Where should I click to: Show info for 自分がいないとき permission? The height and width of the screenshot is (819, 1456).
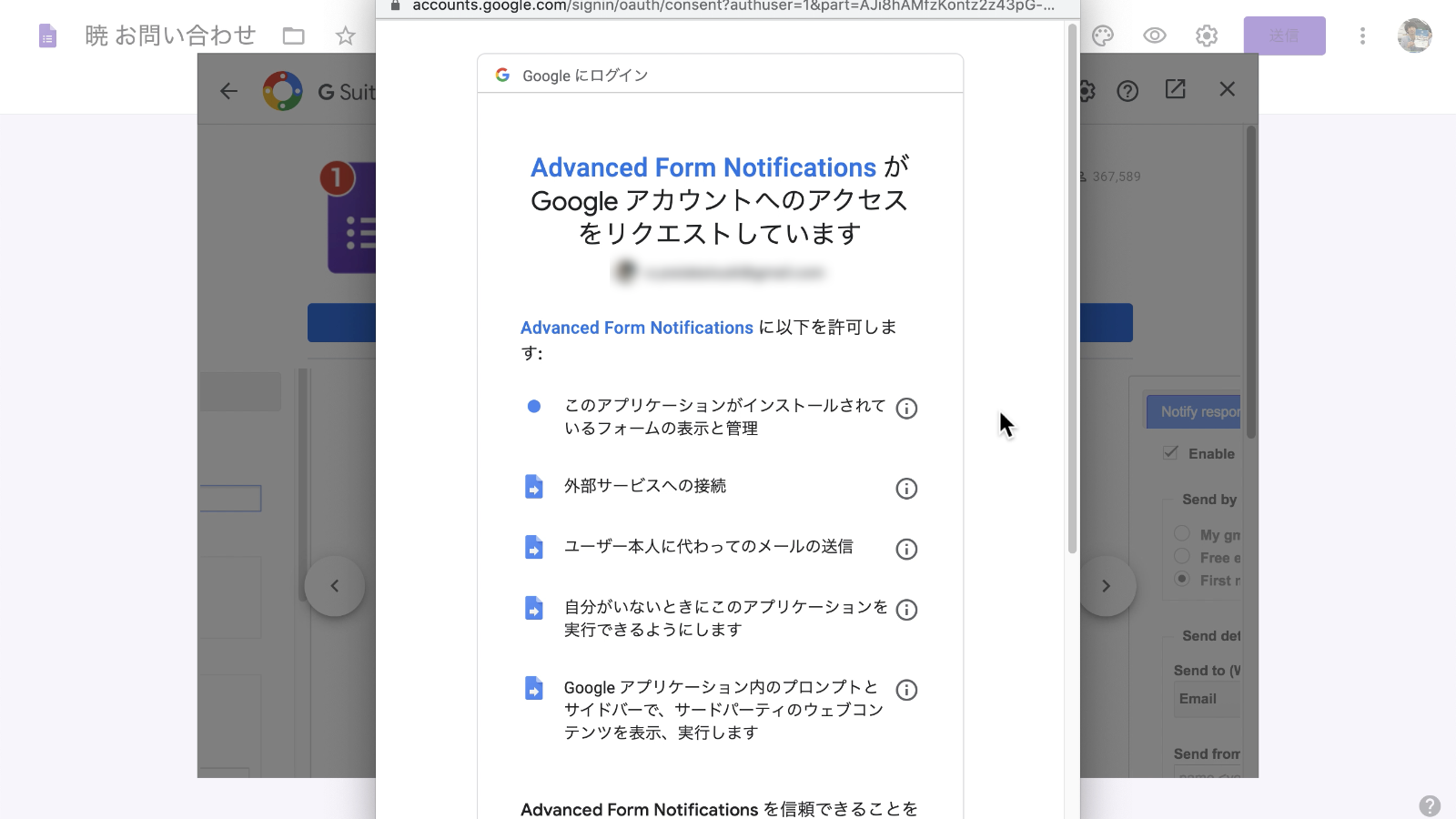pyautogui.click(x=906, y=610)
